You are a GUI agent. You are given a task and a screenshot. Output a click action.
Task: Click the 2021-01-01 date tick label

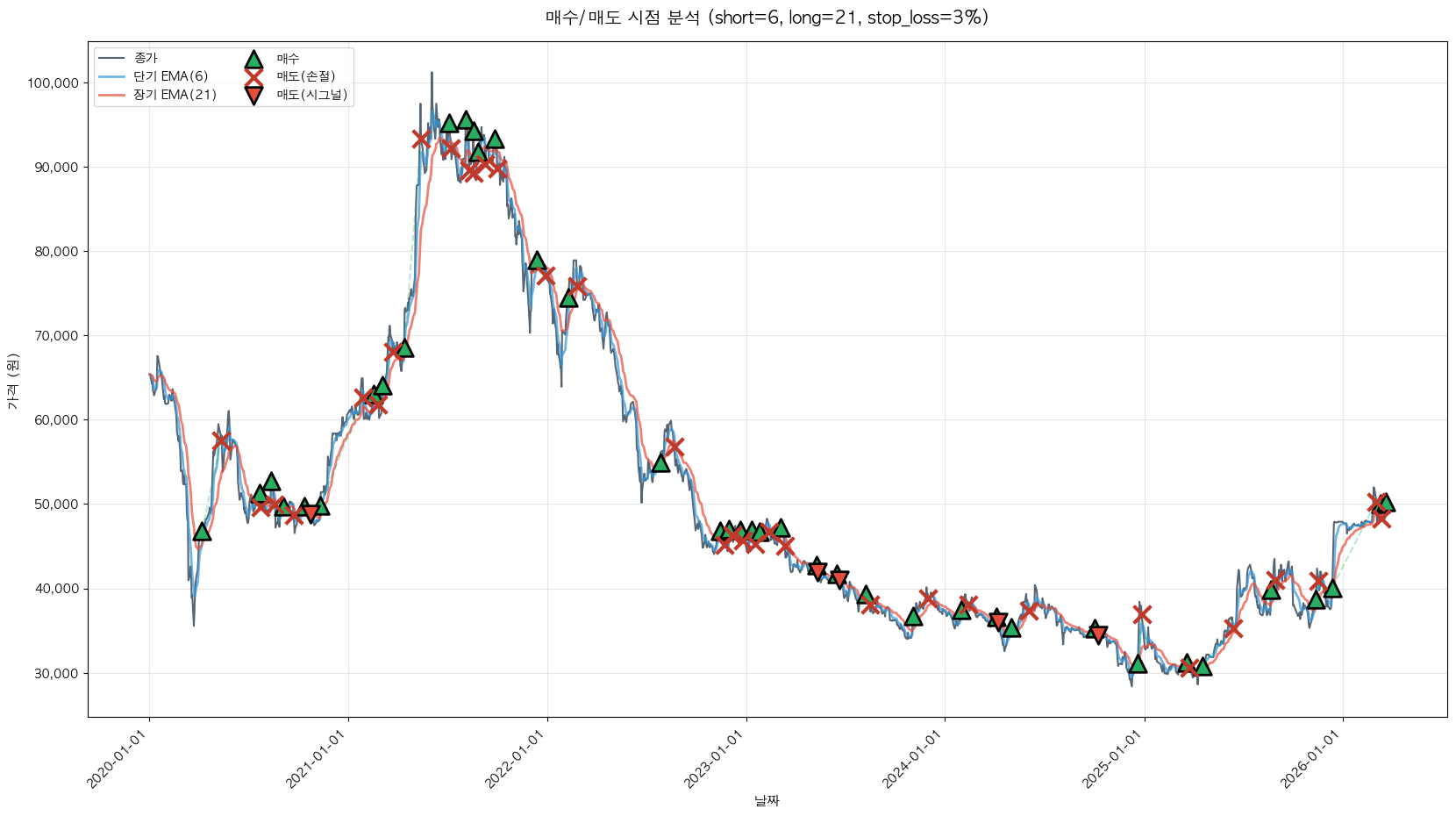(316, 760)
